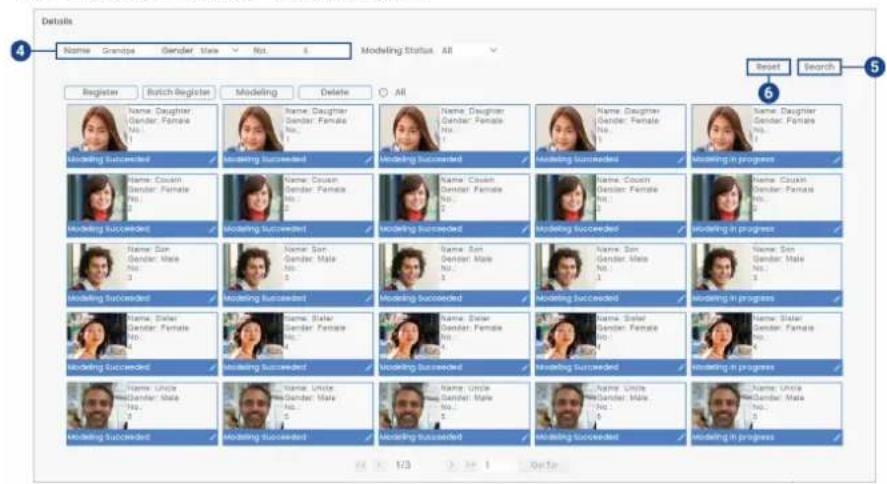
Task: Go to the first page
Action: click(360, 465)
